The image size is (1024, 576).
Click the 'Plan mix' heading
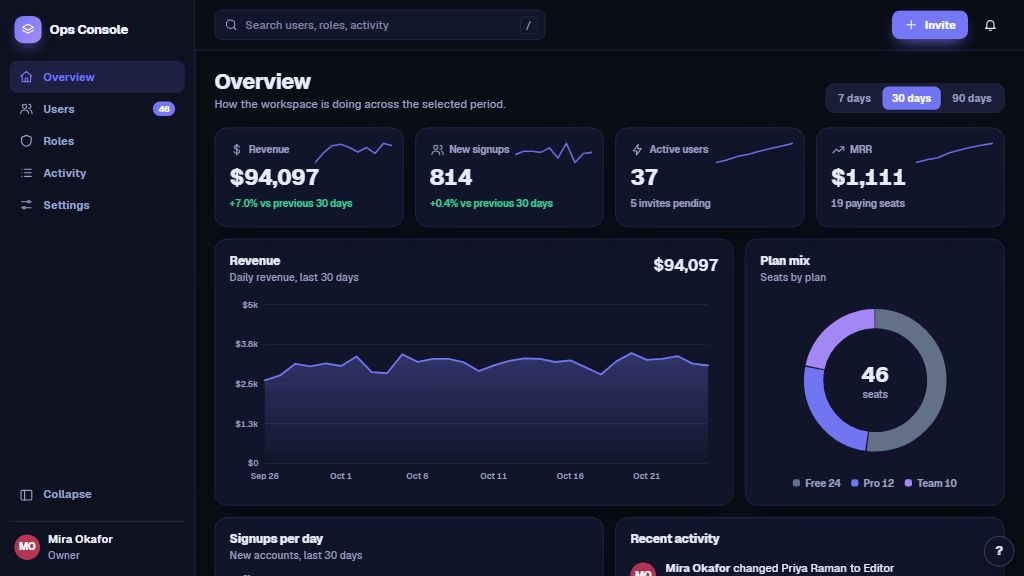785,261
